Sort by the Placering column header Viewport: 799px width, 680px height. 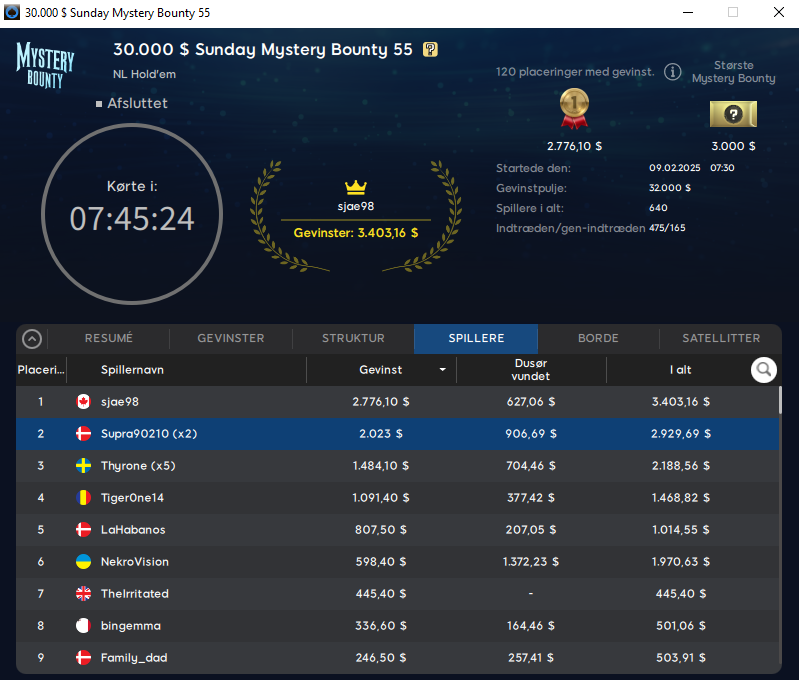point(41,370)
